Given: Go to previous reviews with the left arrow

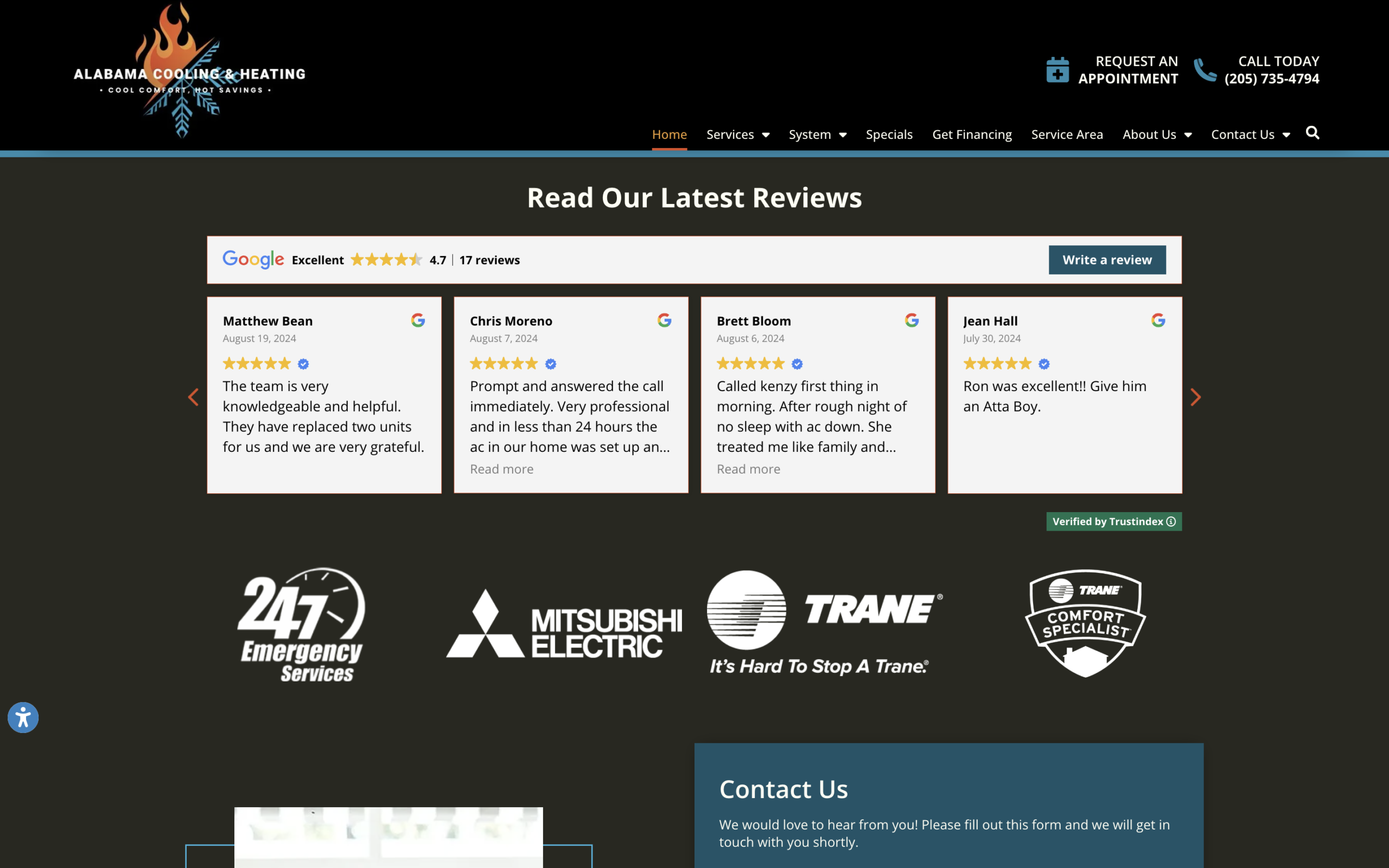Looking at the screenshot, I should [193, 397].
